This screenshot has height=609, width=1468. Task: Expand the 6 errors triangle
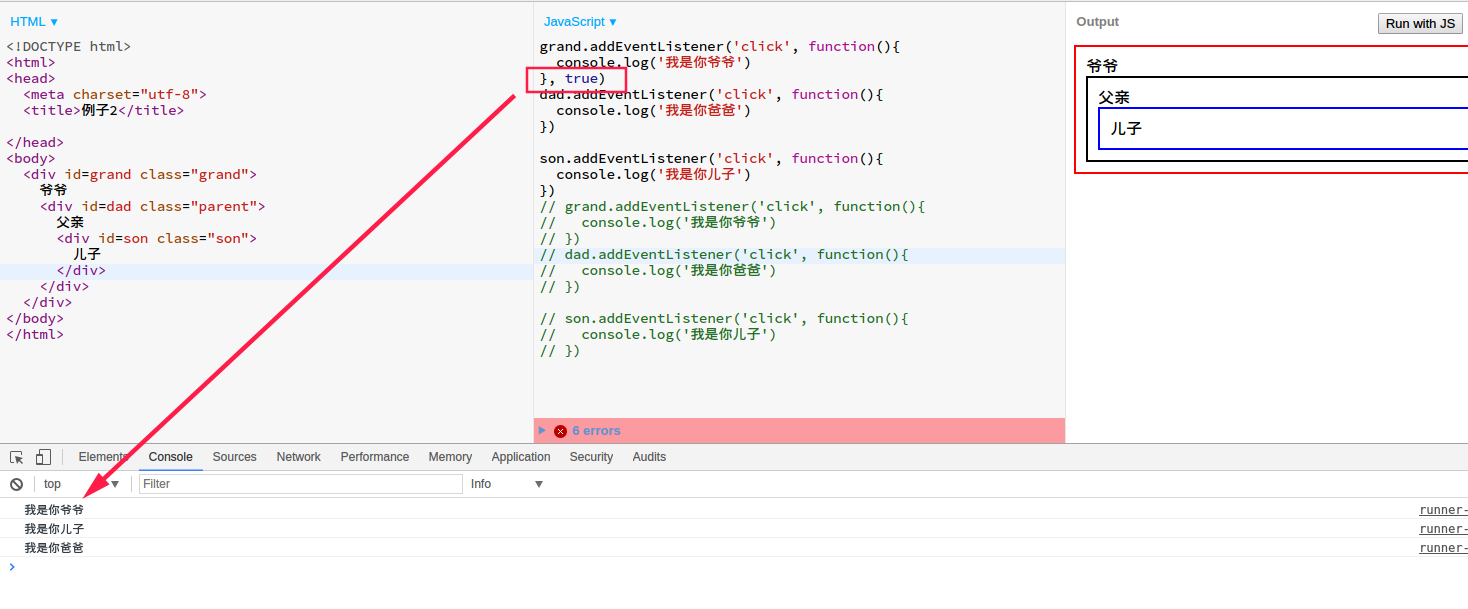point(543,431)
